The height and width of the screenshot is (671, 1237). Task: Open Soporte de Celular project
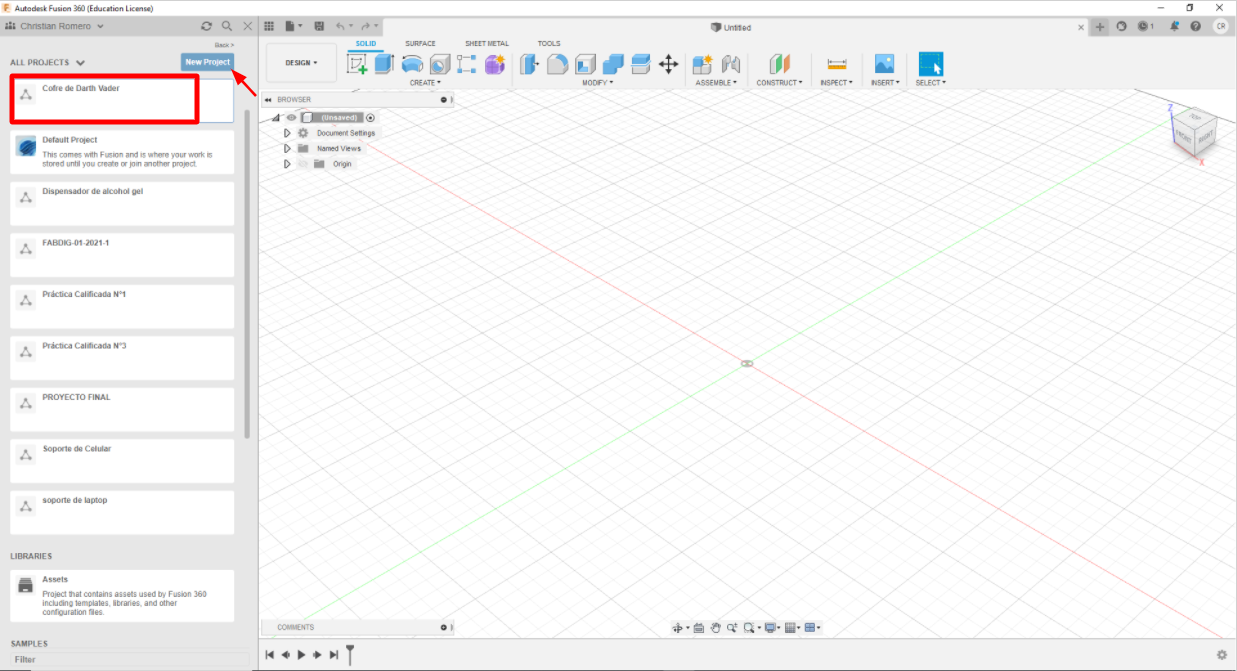tap(123, 460)
